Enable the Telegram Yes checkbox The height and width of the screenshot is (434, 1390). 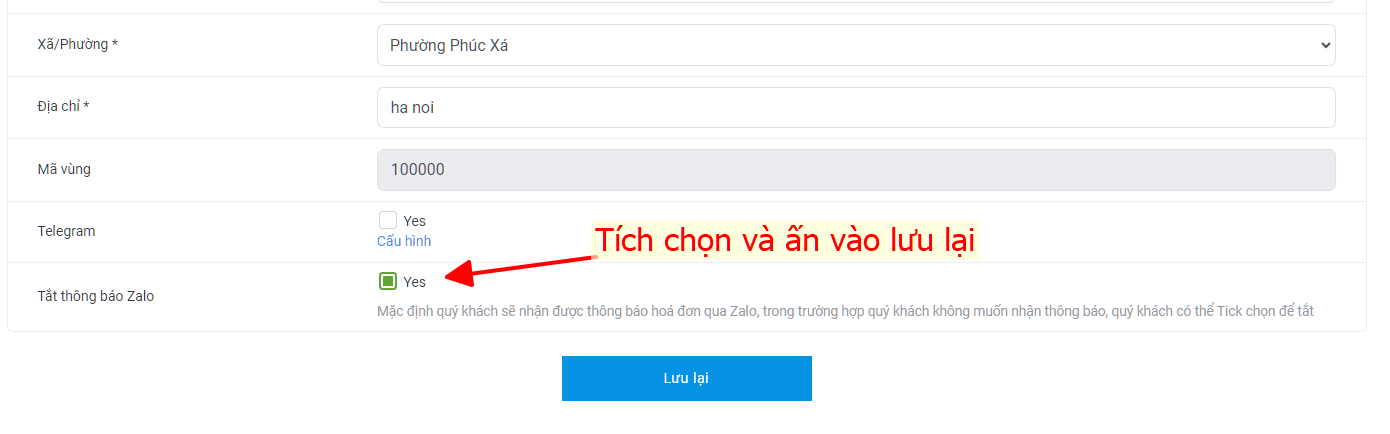(388, 220)
